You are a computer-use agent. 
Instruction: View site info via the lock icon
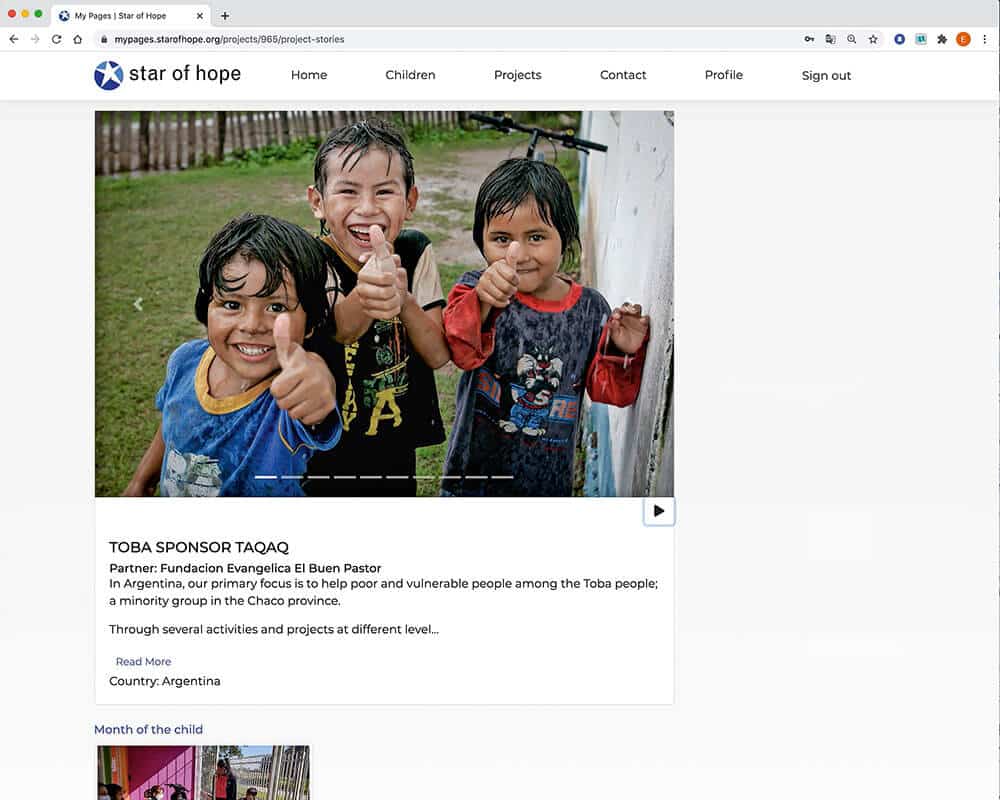coord(104,39)
